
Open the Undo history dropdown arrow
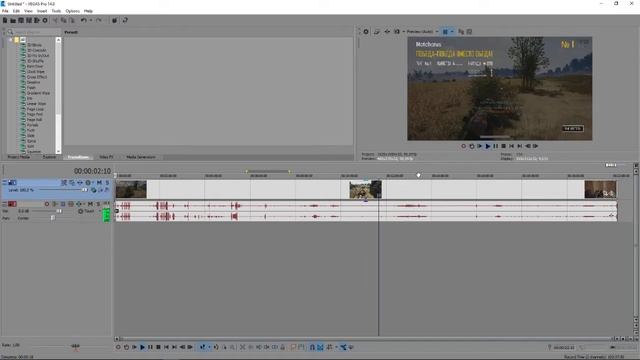point(90,20)
